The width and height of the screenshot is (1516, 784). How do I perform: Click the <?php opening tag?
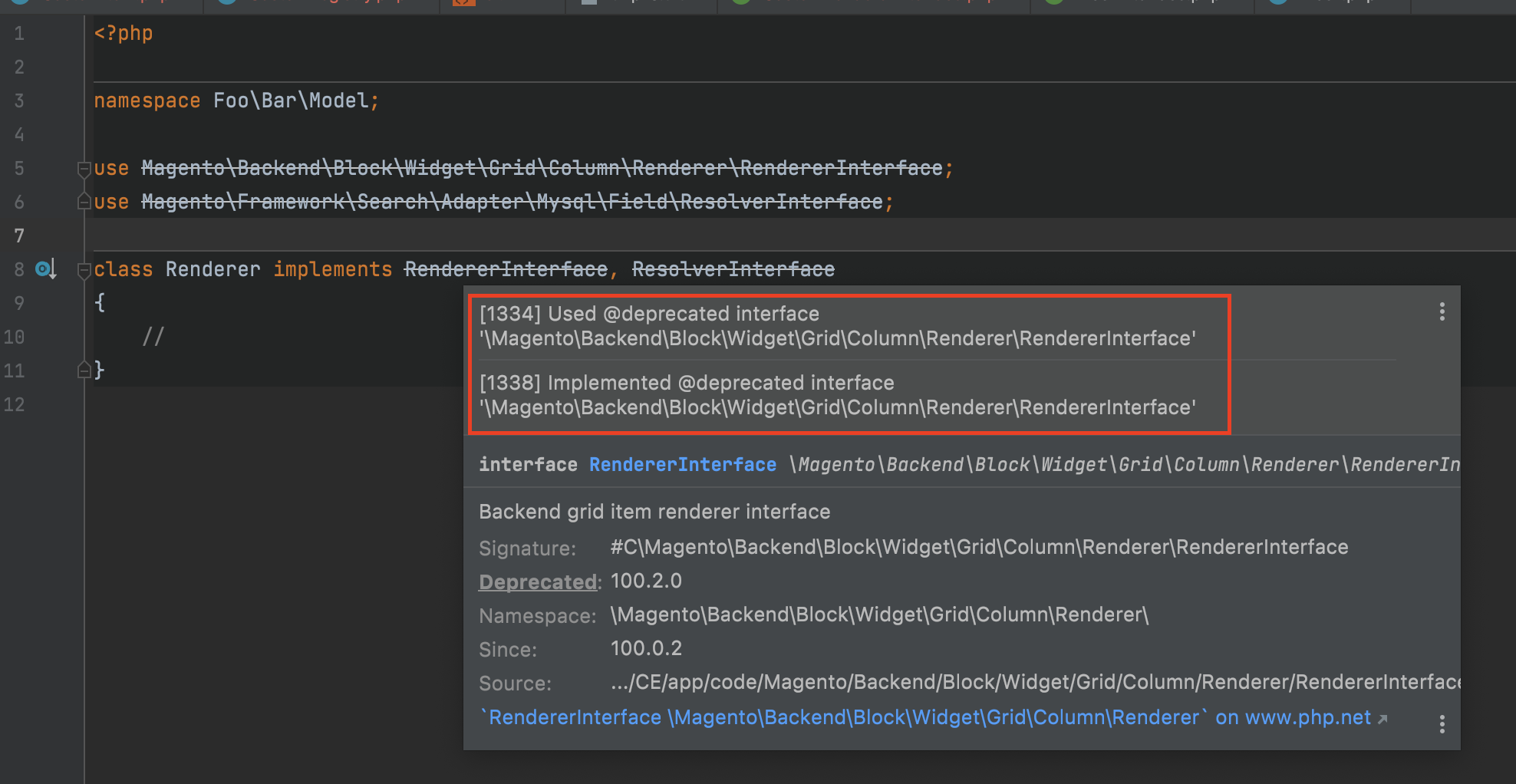[124, 33]
